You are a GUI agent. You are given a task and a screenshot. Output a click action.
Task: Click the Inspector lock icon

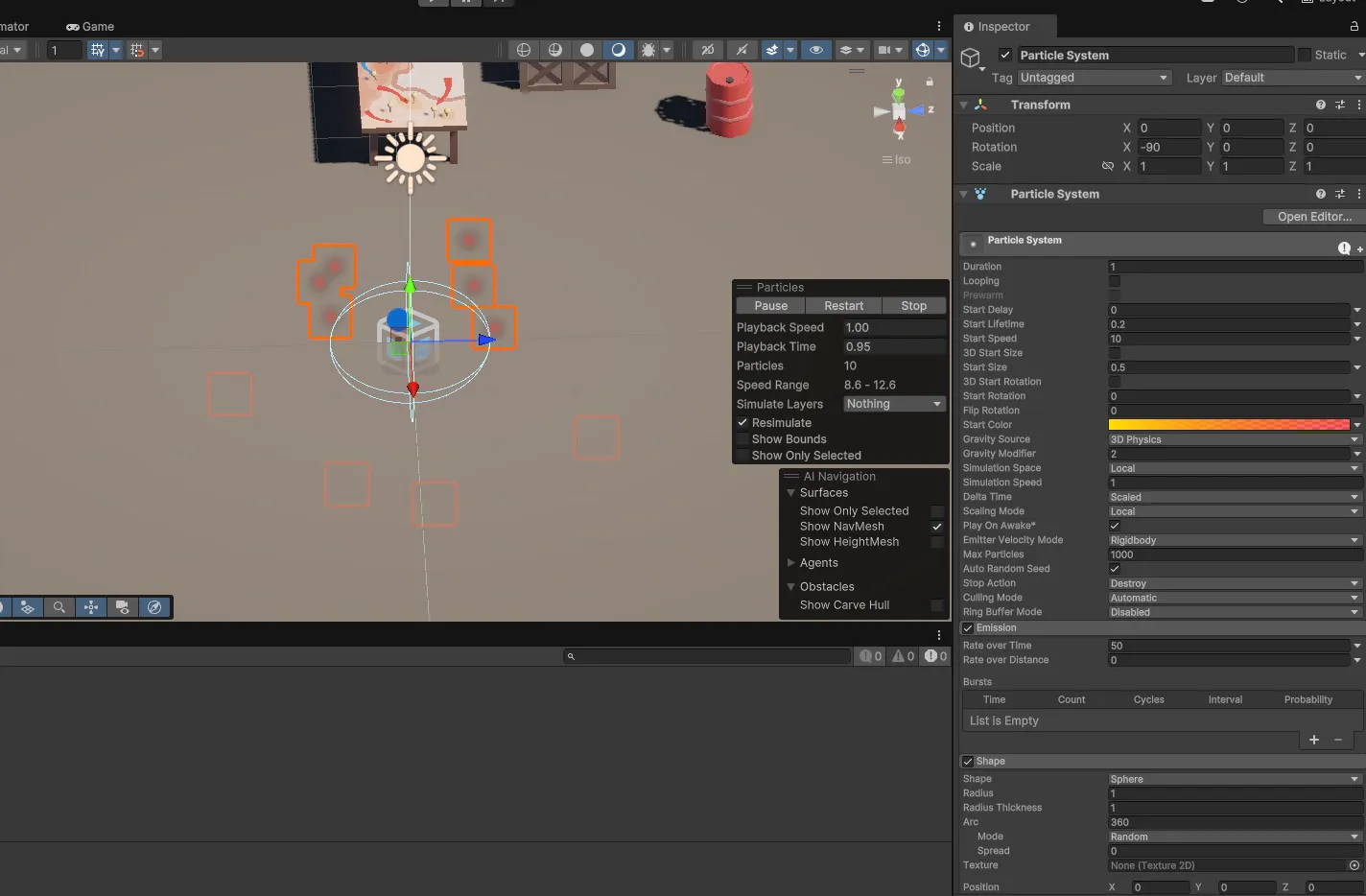pos(1354,26)
